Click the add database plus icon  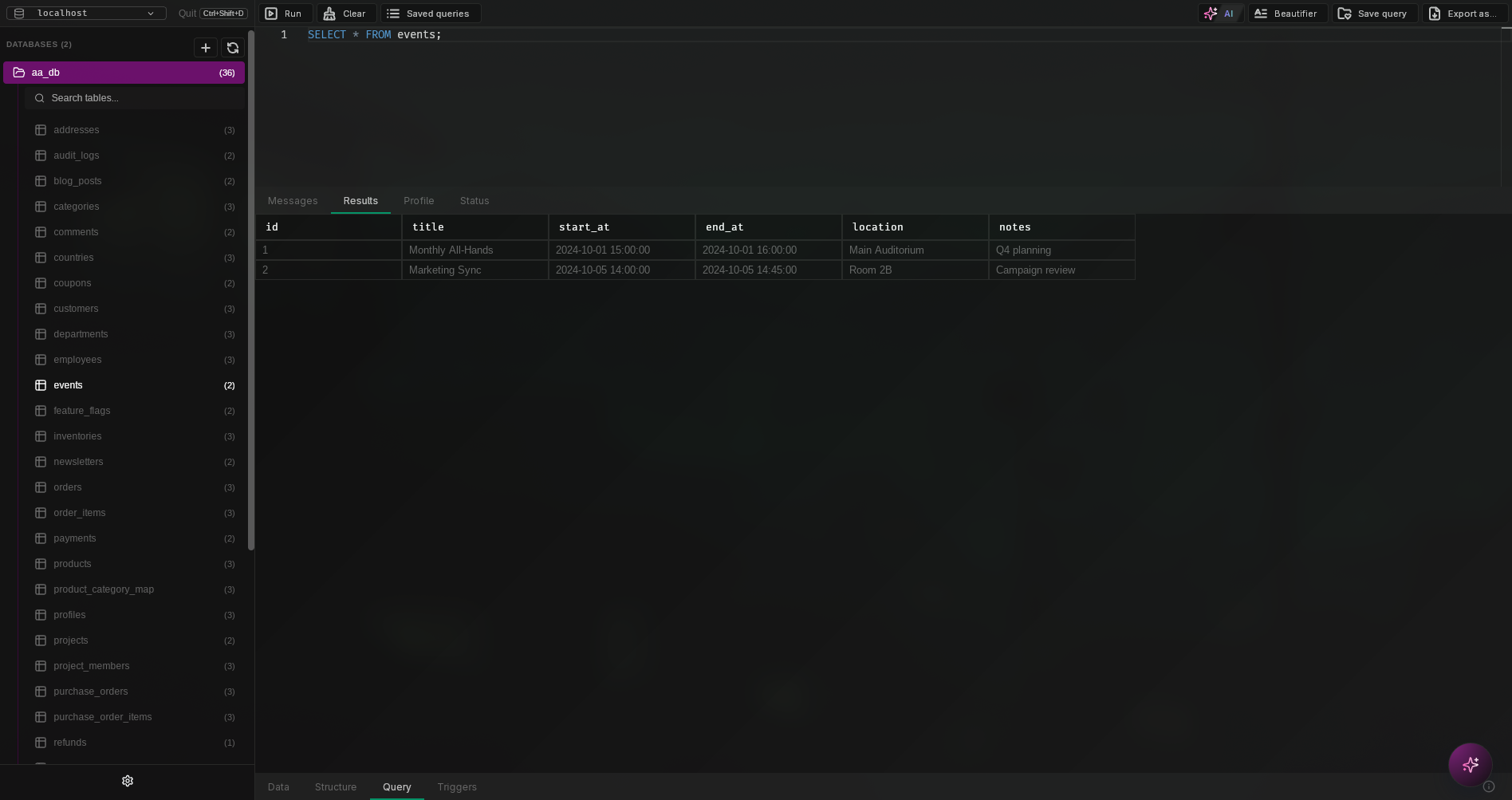(205, 48)
